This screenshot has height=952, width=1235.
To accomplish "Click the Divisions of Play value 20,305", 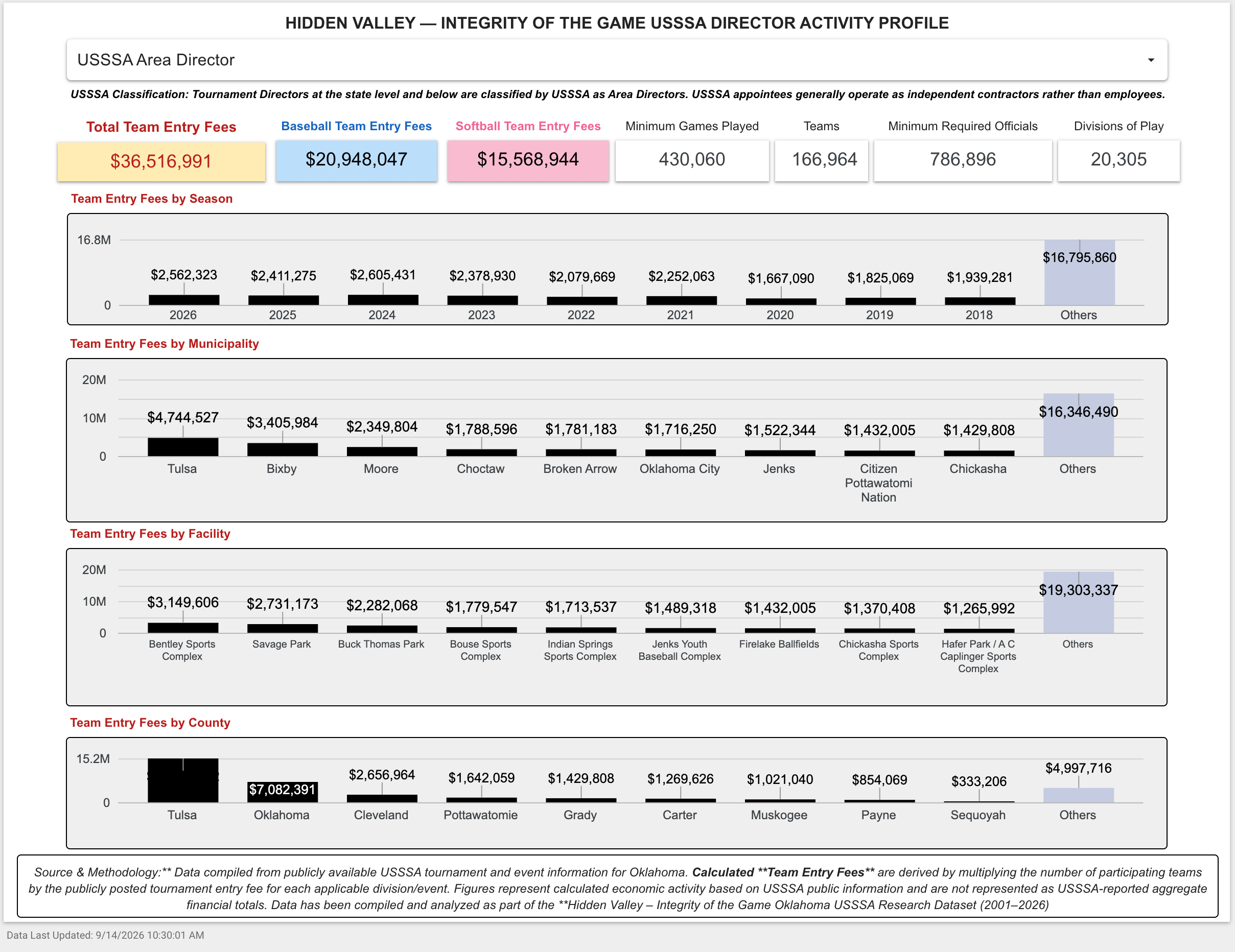I will point(1119,160).
